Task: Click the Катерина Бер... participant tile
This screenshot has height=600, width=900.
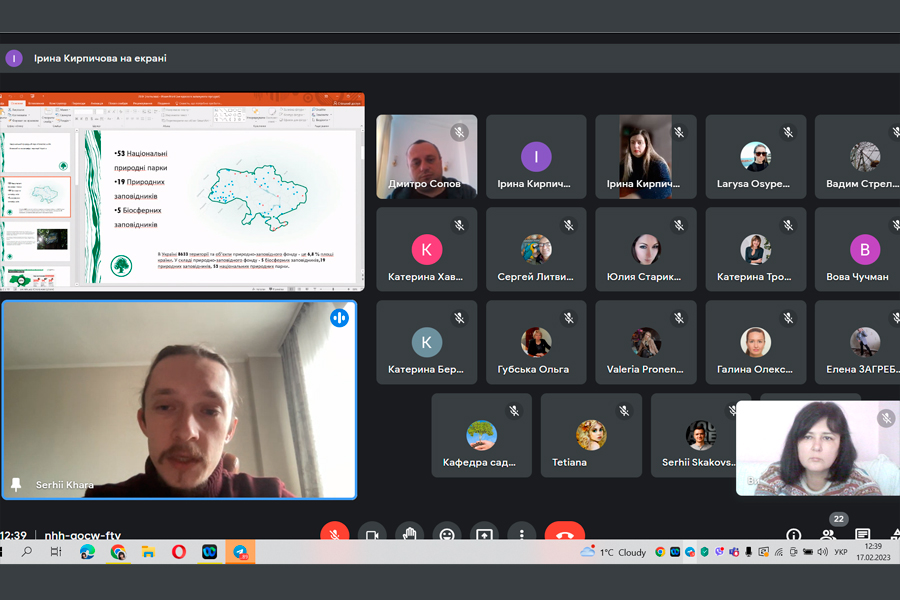Action: [426, 342]
